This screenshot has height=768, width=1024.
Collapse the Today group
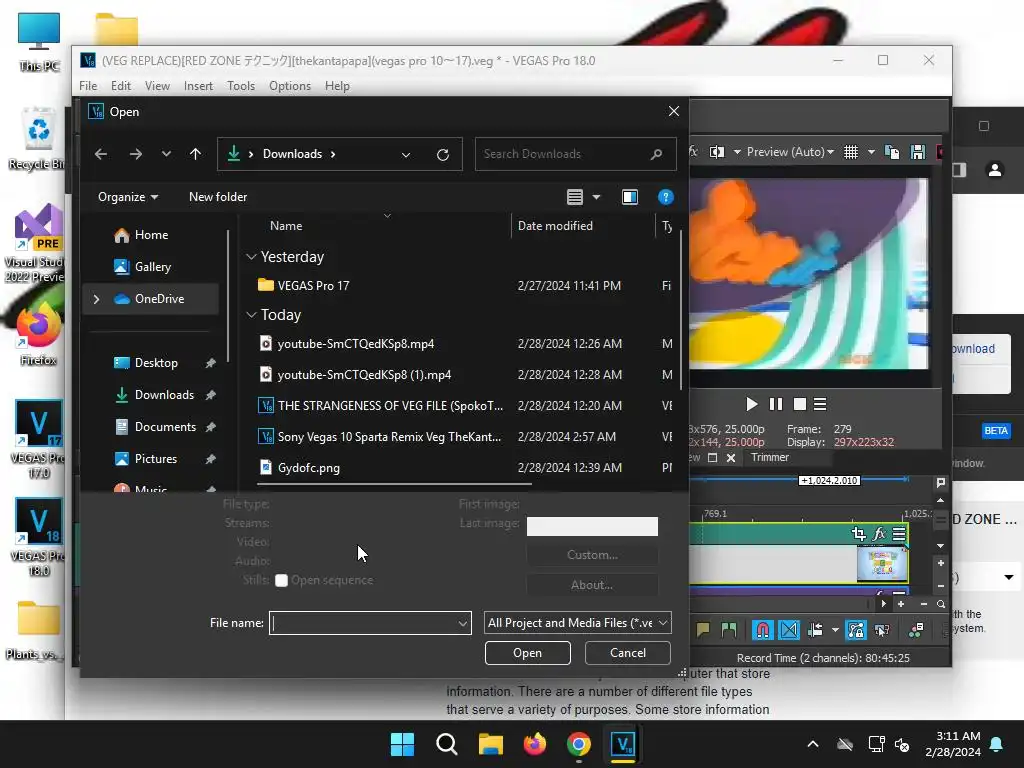coord(251,315)
